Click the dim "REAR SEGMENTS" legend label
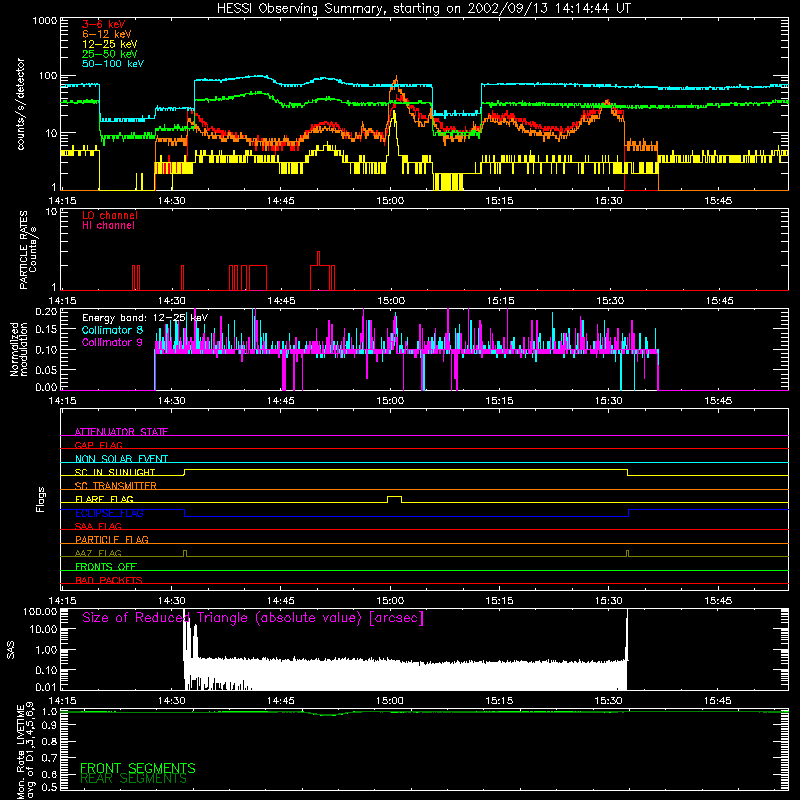Image resolution: width=800 pixels, height=800 pixels. coord(134,779)
